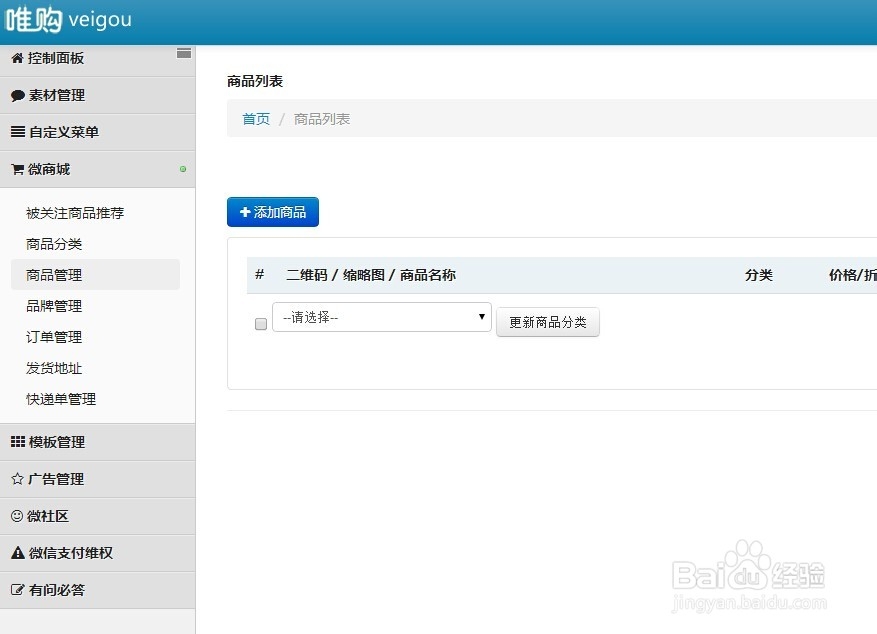Collapse the 微商城 menu section
The height and width of the screenshot is (634, 877).
tap(97, 169)
